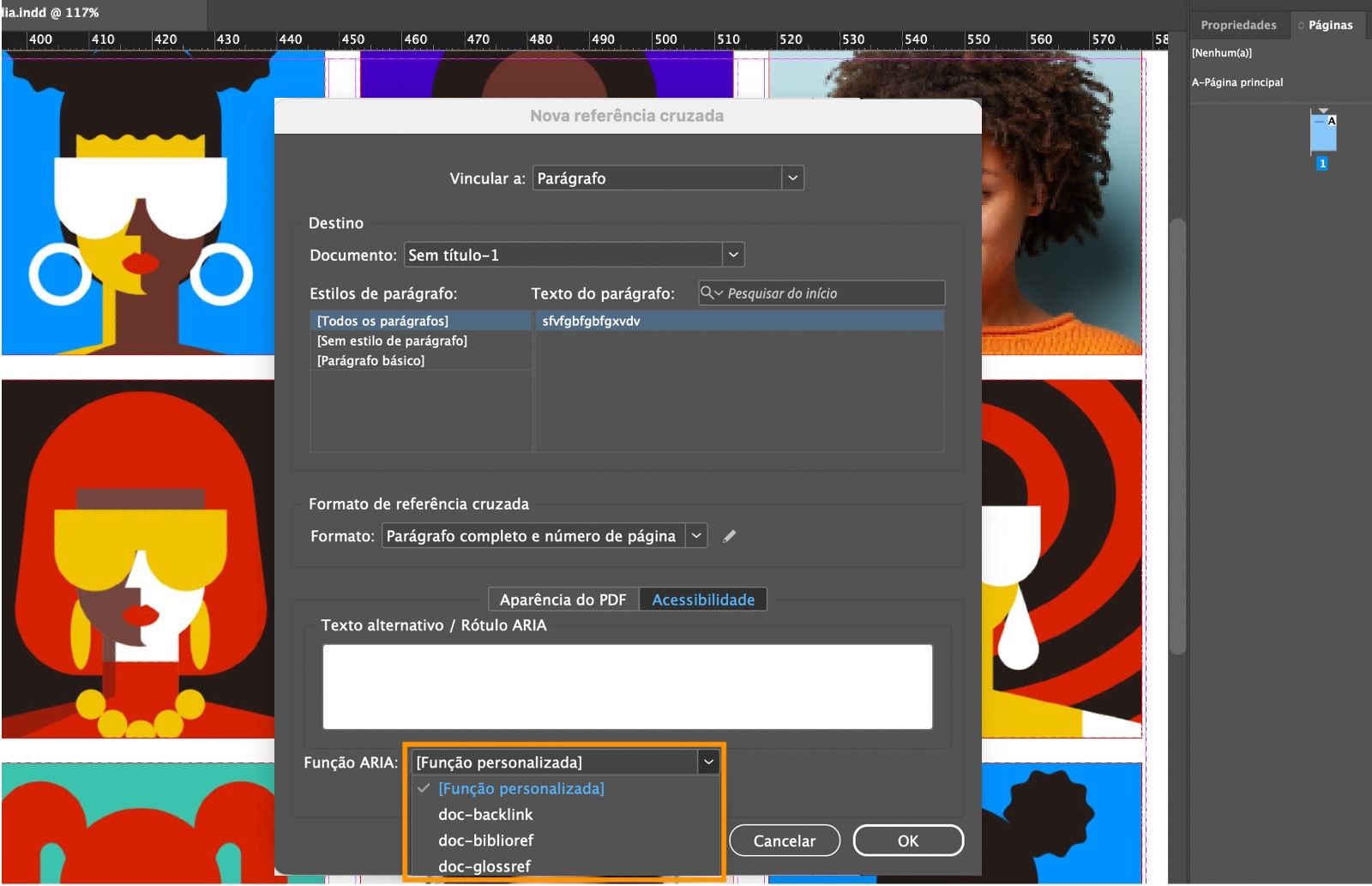Click inside the Texto alternativo input box
This screenshot has height=886, width=1372.
click(x=627, y=686)
